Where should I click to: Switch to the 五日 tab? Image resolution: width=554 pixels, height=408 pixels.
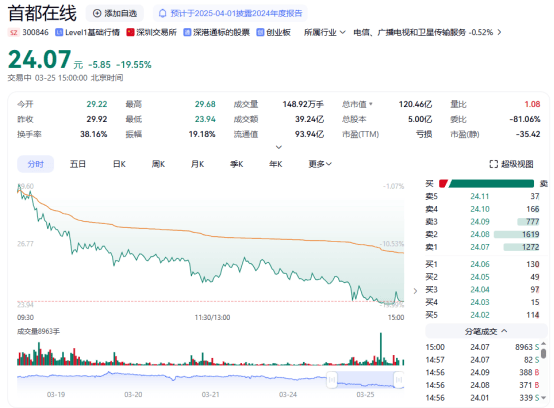click(x=78, y=164)
